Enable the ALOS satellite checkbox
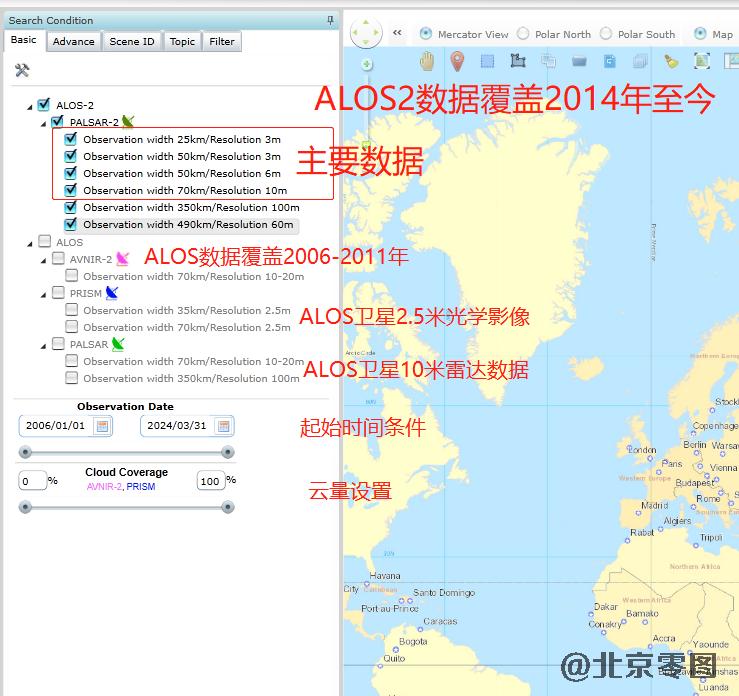739x696 pixels. [44, 242]
